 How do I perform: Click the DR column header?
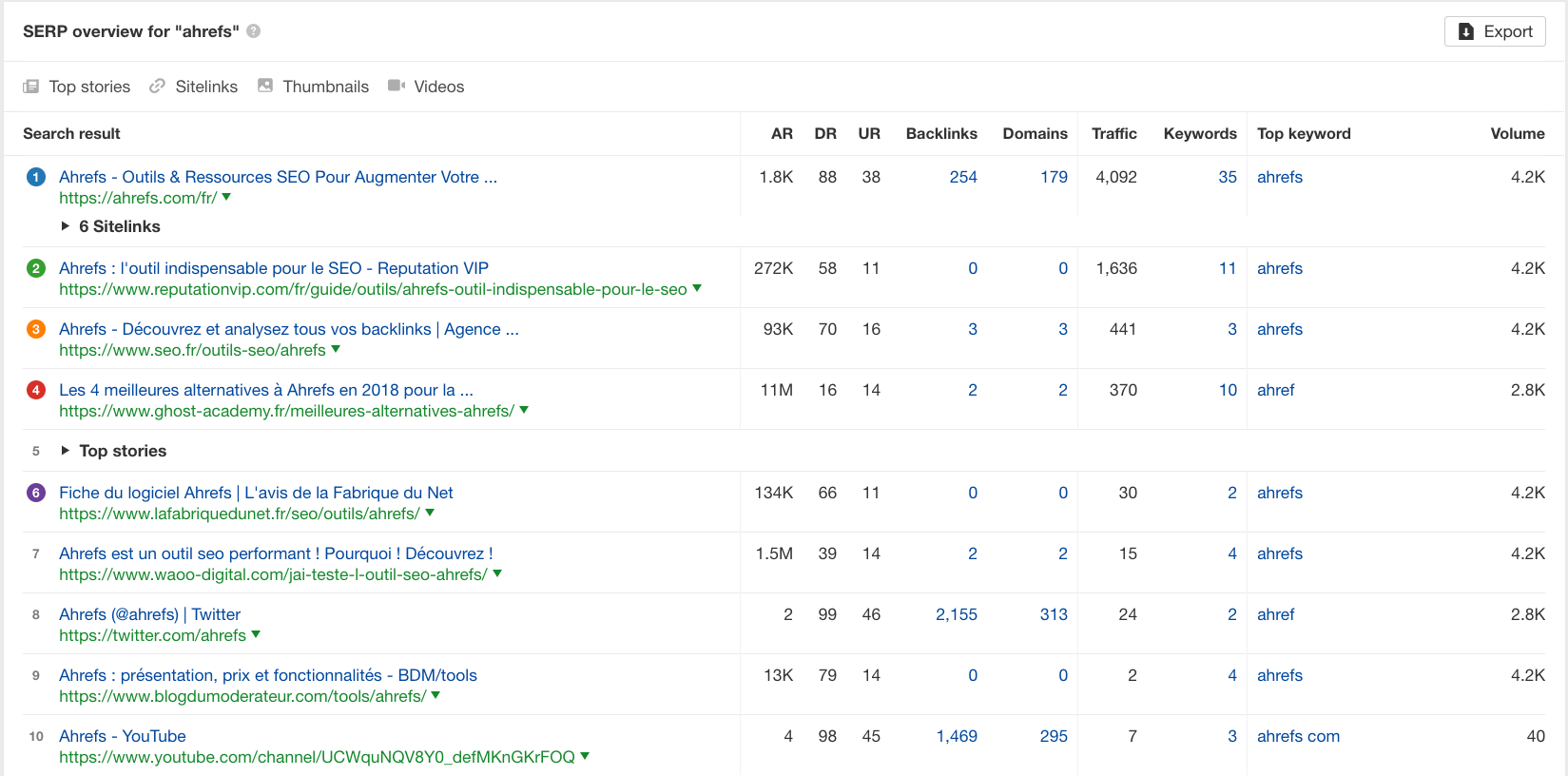tap(825, 134)
